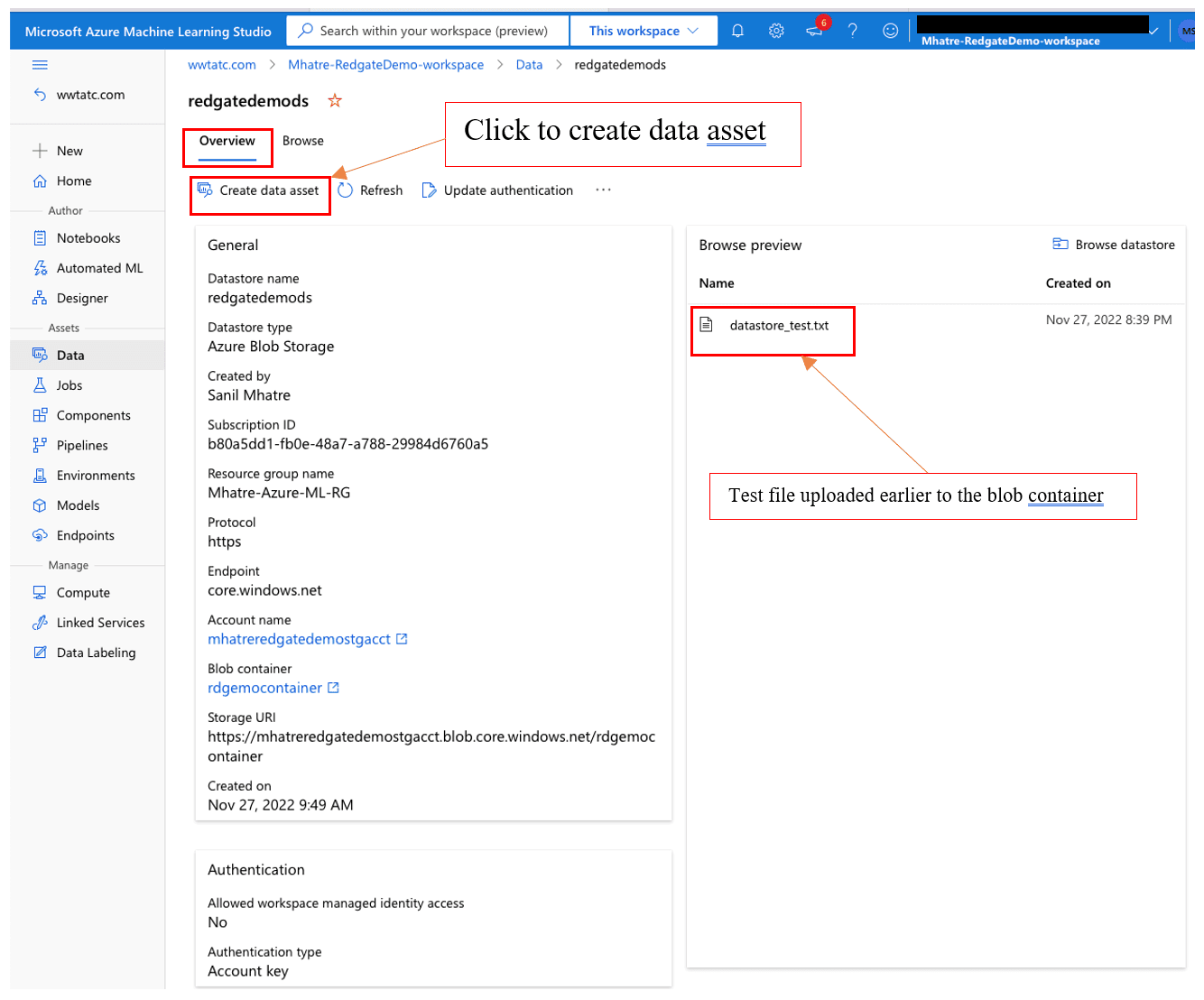Click the smiley feedback icon
Viewport: 1204px width, 1000px height.
[x=890, y=31]
